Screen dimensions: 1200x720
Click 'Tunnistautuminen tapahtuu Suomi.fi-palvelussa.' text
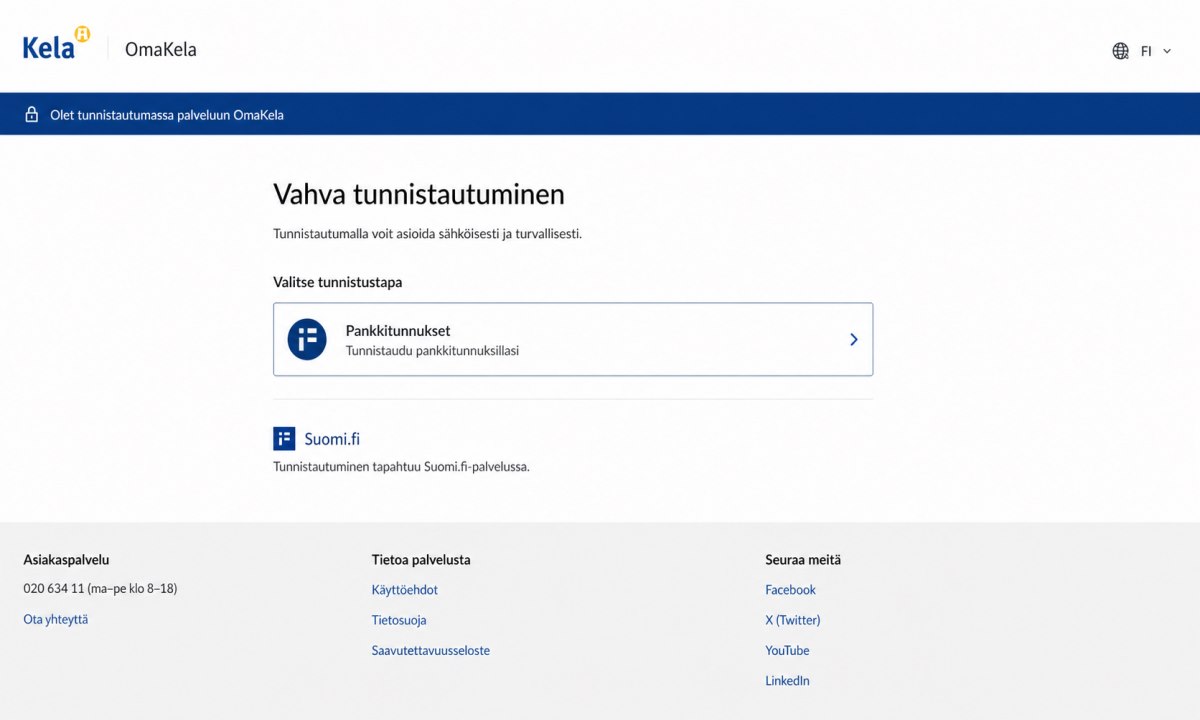coord(401,466)
